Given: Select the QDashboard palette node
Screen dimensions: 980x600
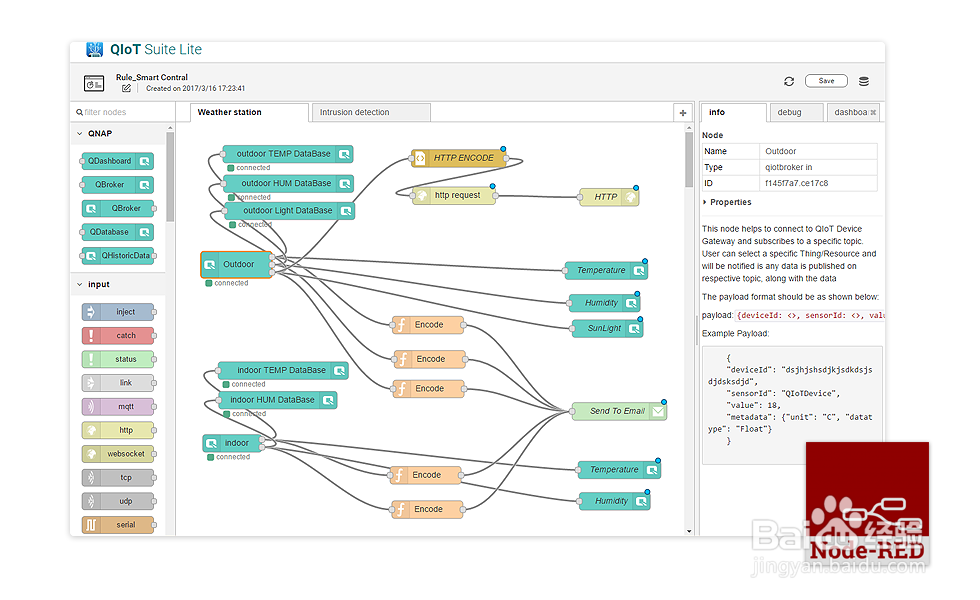Looking at the screenshot, I should [x=118, y=161].
